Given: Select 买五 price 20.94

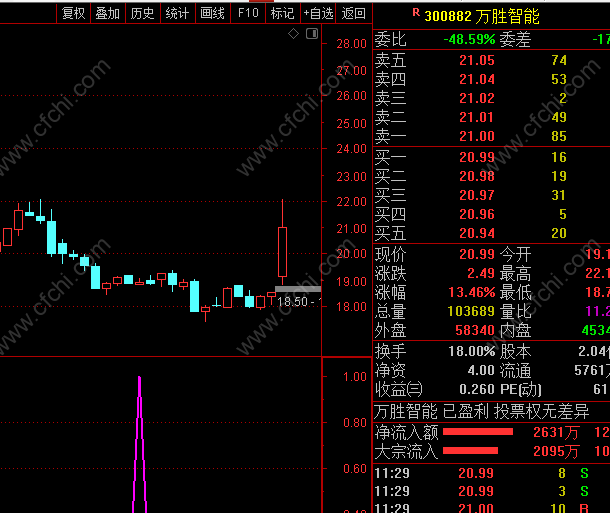Looking at the screenshot, I should (477, 233).
